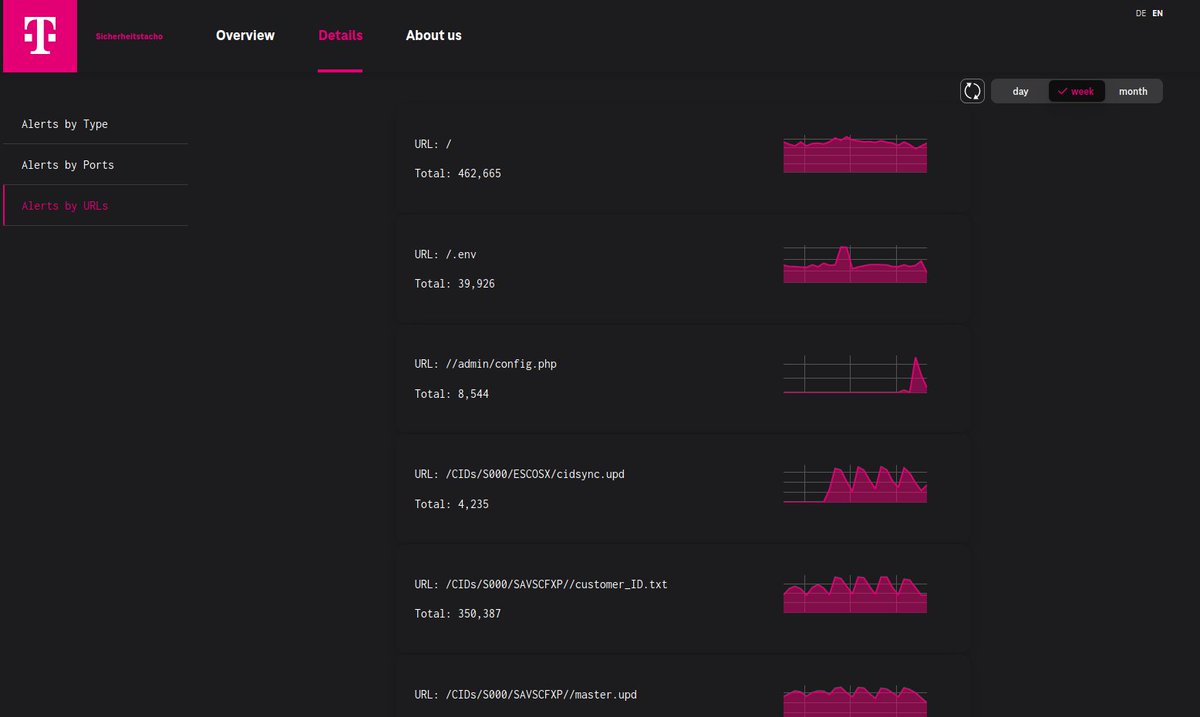Click the Sicherheitstacho title link
This screenshot has width=1200, height=717.
point(129,36)
